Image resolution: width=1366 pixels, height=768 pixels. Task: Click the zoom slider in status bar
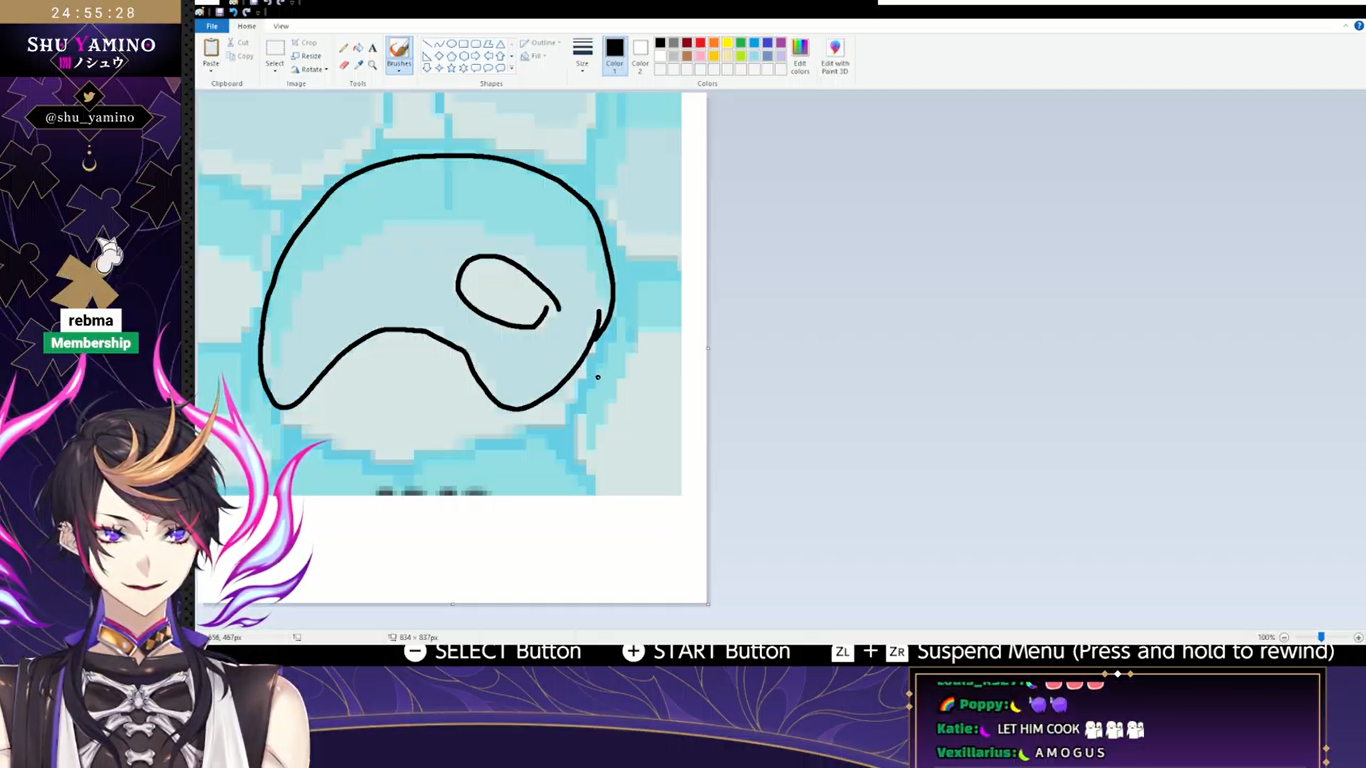click(1321, 637)
